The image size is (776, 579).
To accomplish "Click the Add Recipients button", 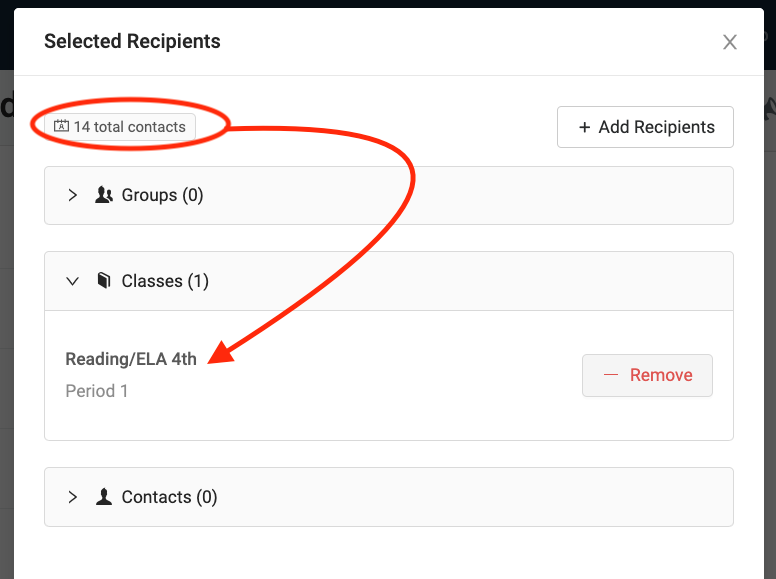I will 645,127.
